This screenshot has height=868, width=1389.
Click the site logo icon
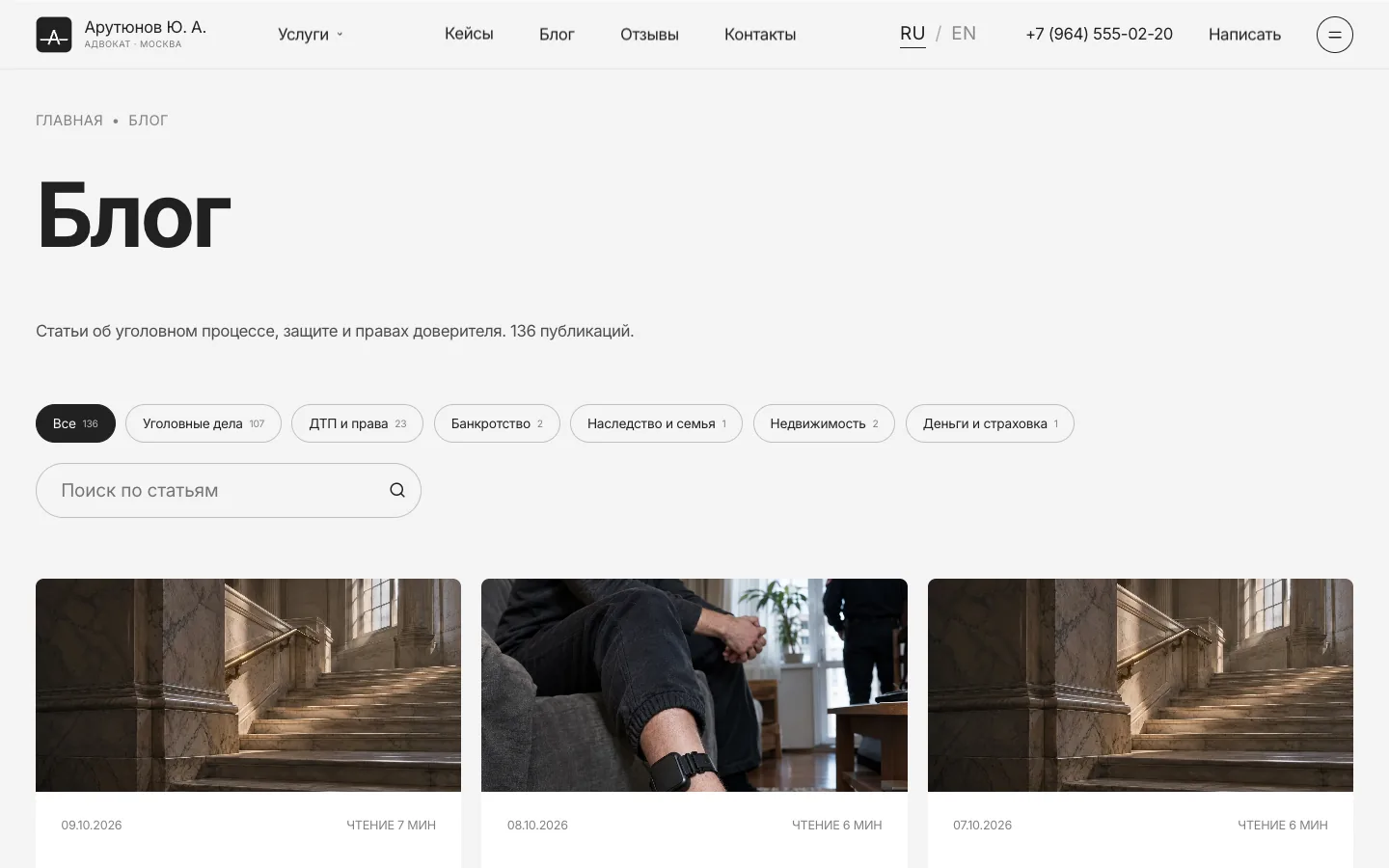point(54,35)
